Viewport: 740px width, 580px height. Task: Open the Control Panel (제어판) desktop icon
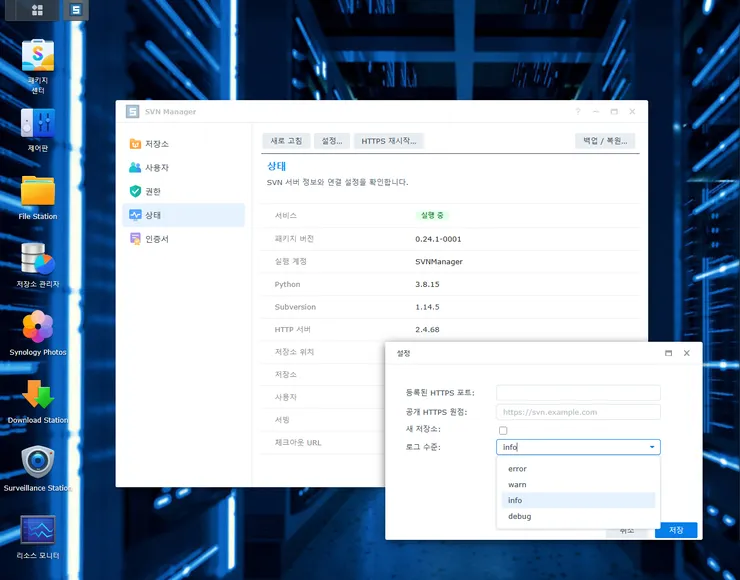pos(38,123)
